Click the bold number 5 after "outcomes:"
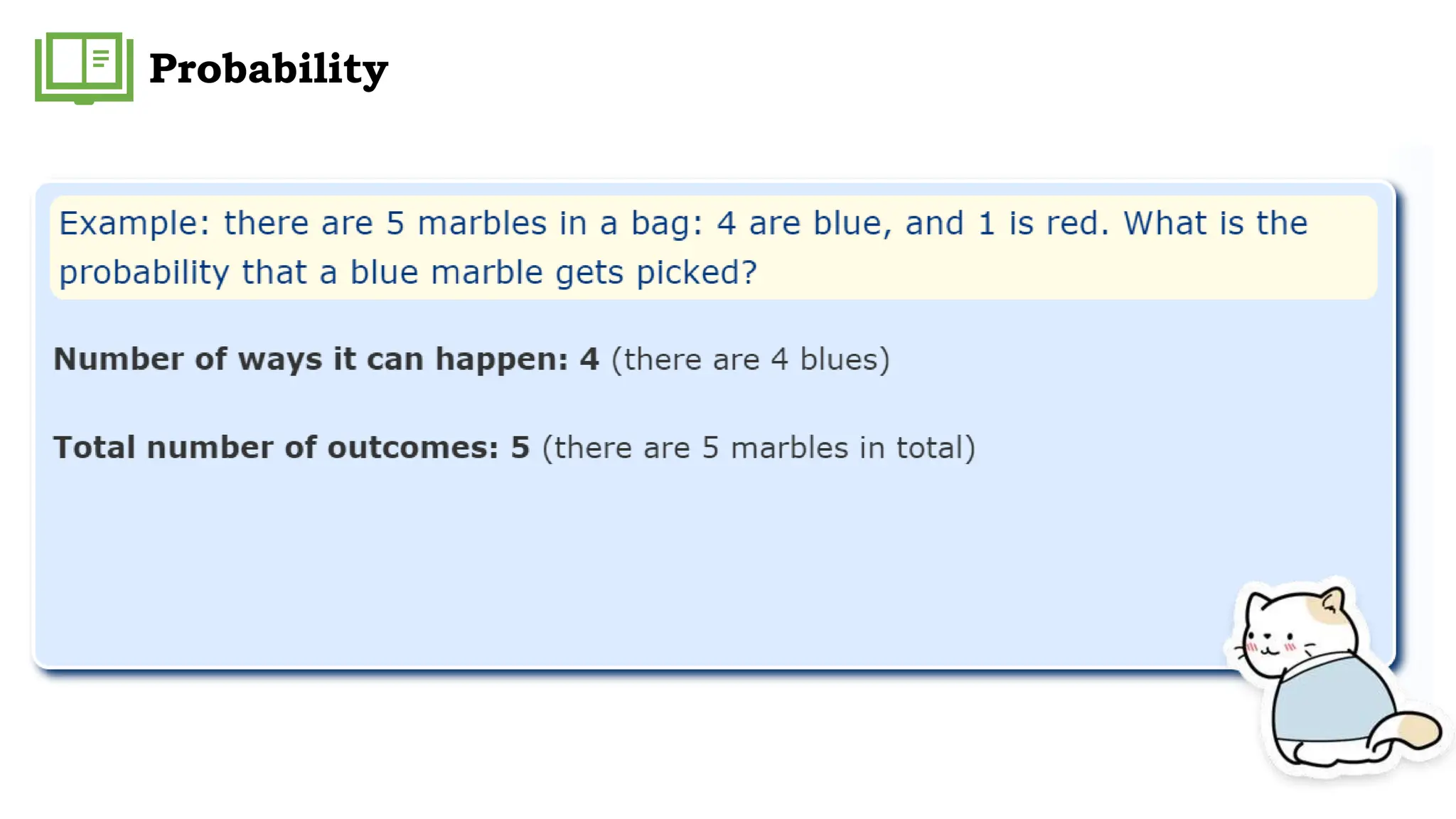 click(520, 448)
